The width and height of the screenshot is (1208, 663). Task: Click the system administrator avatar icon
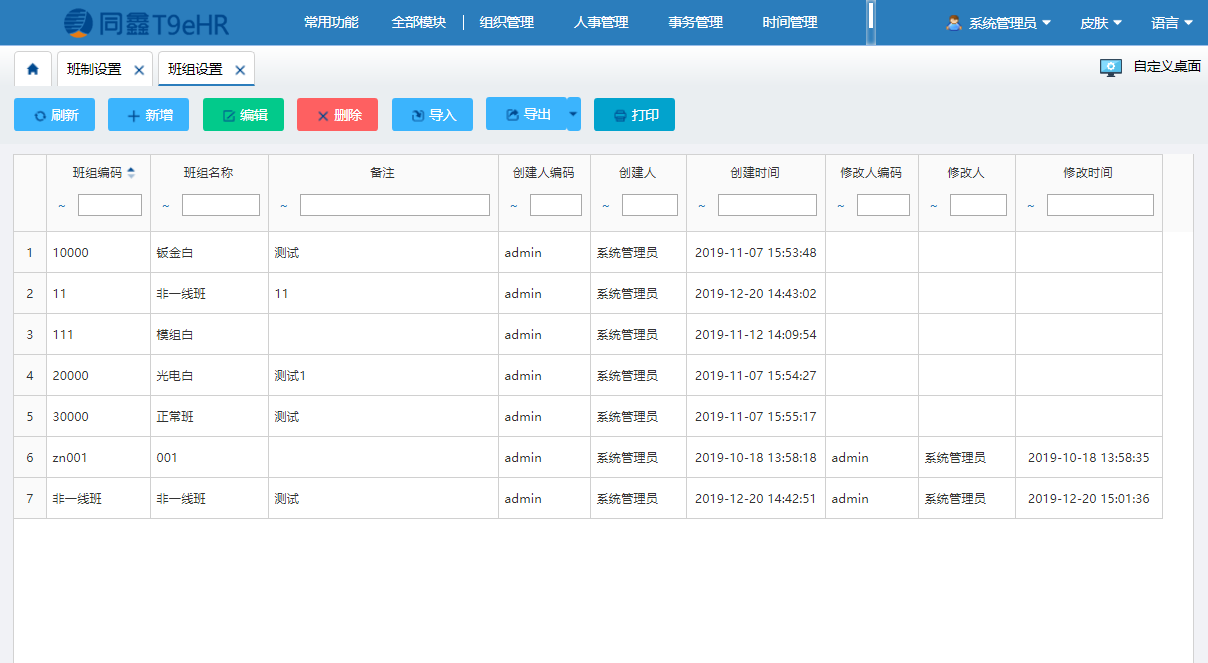tap(953, 22)
